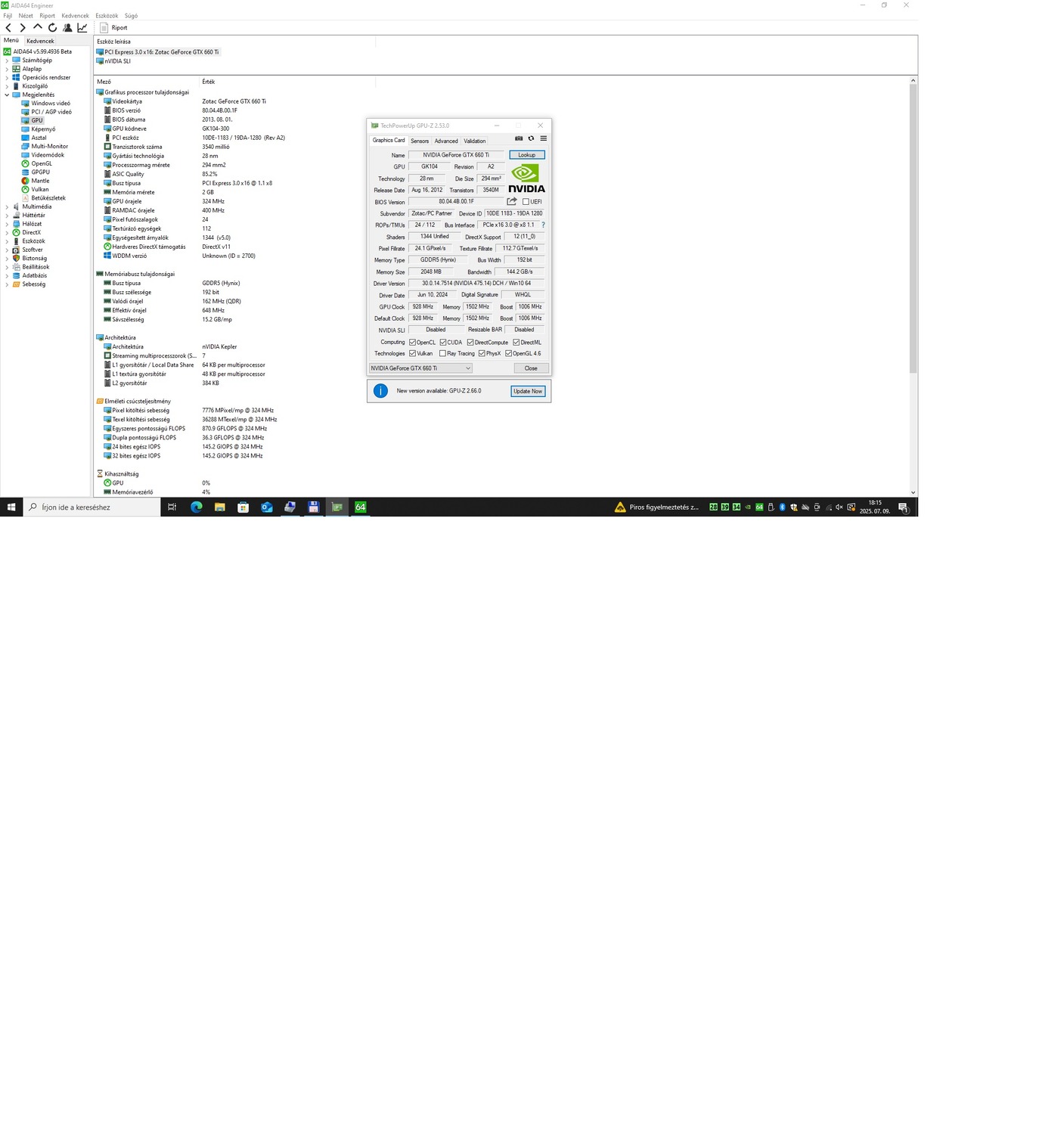This screenshot has width=1045, height=1148.
Task: Open the Eszközök menu
Action: click(107, 15)
